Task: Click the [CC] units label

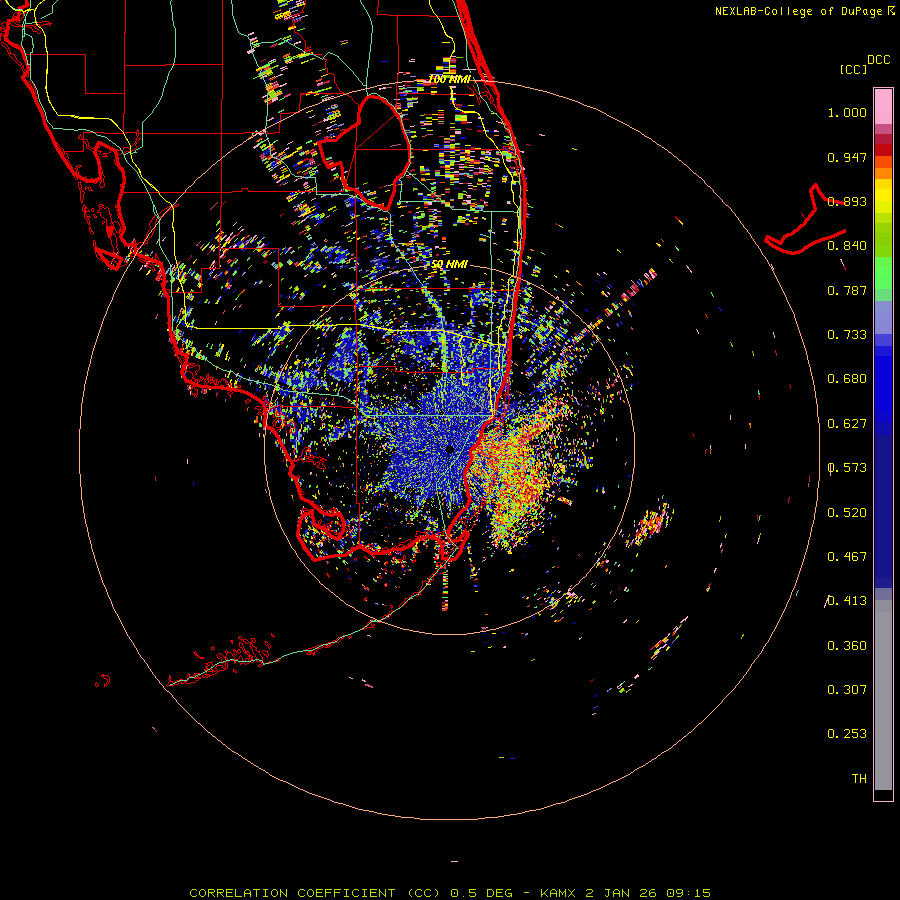Action: (853, 69)
